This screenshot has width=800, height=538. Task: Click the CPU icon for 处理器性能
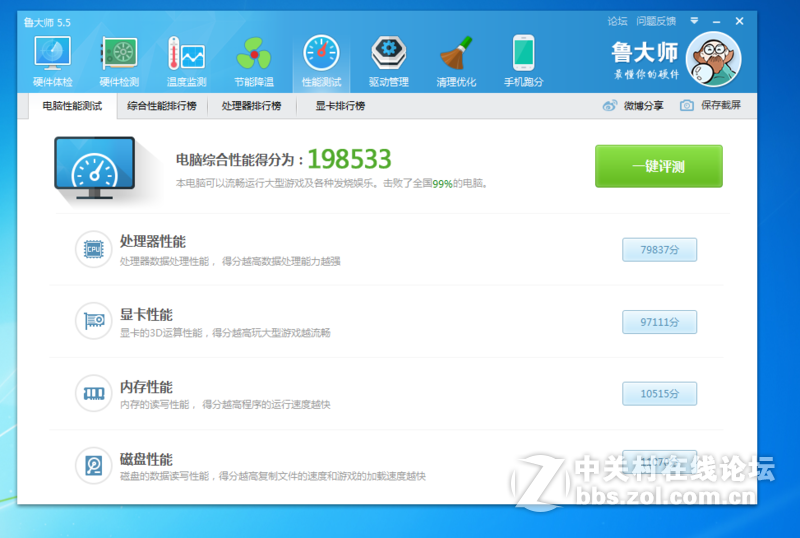93,249
